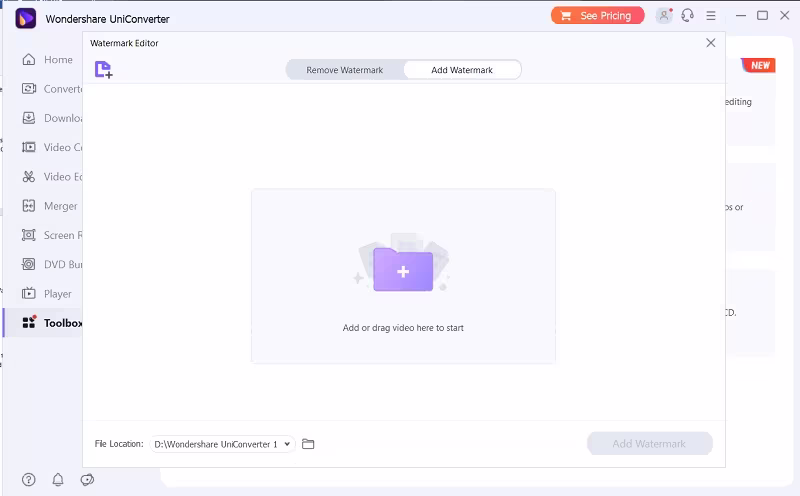Click the Home house icon
Screen dimensions: 800x496
[x=29, y=60]
